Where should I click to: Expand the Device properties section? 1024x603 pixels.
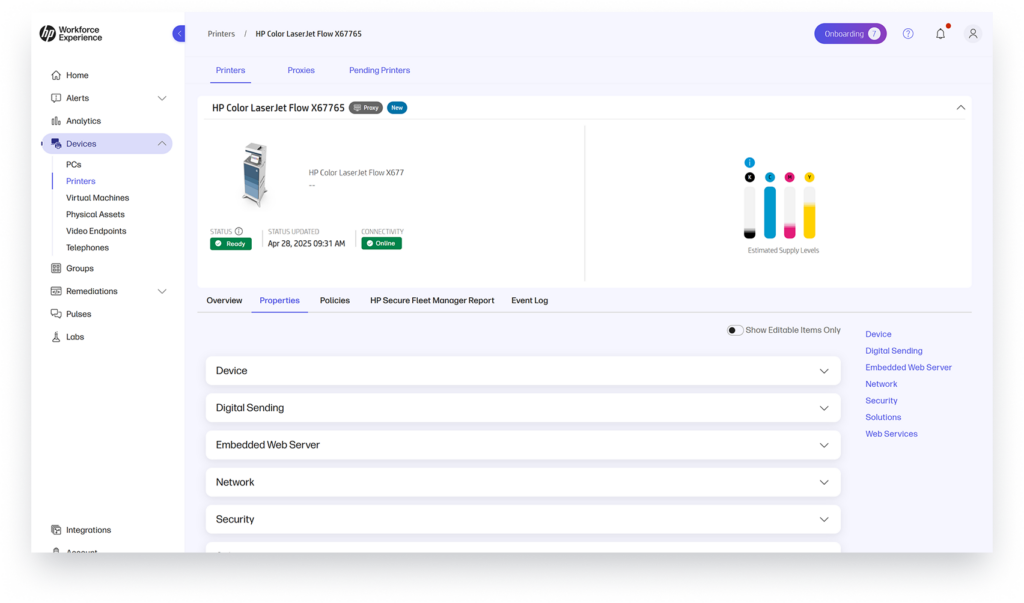pyautogui.click(x=522, y=370)
